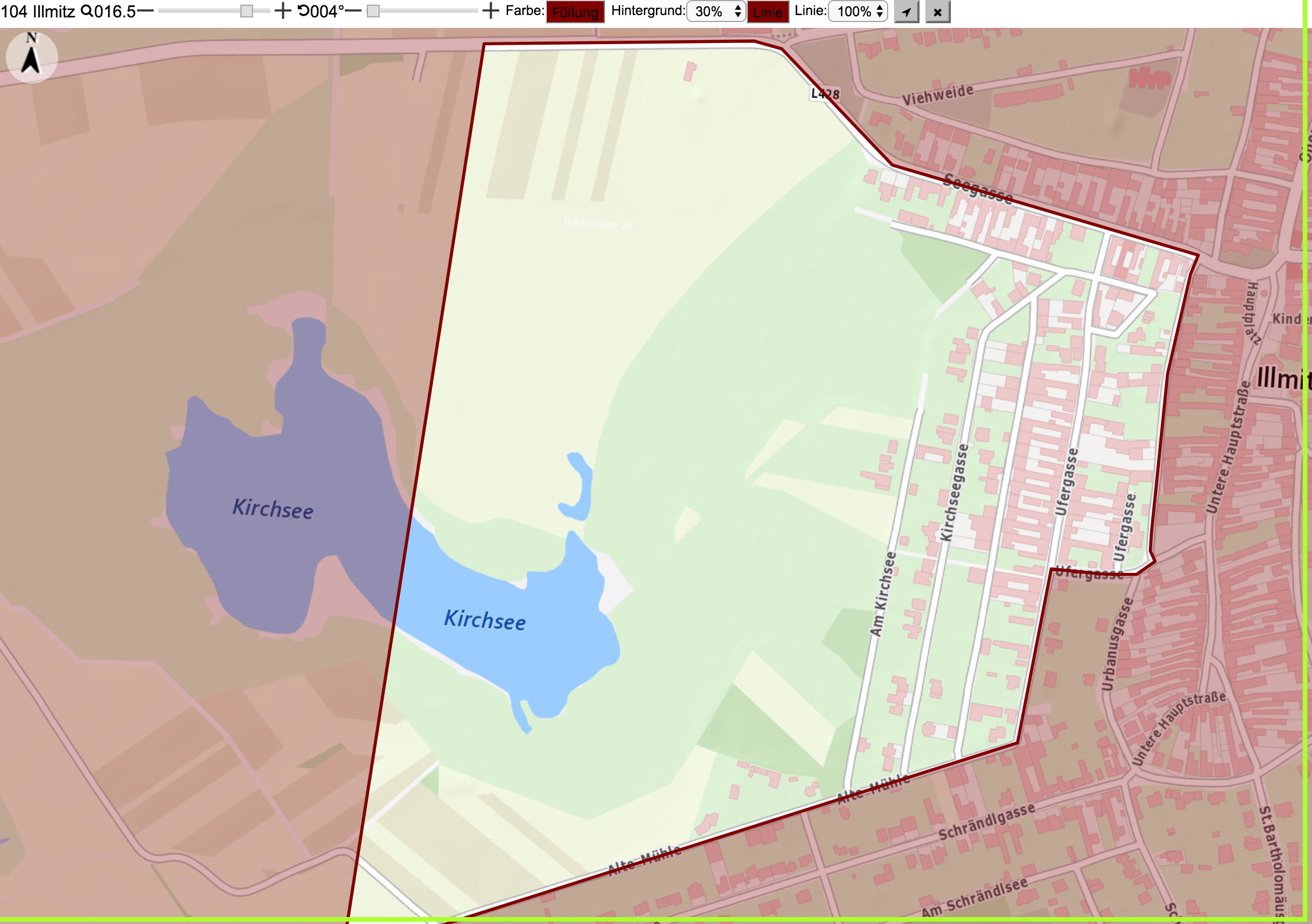Click the rotation slider handle
The width and height of the screenshot is (1312, 924).
pyautogui.click(x=373, y=11)
